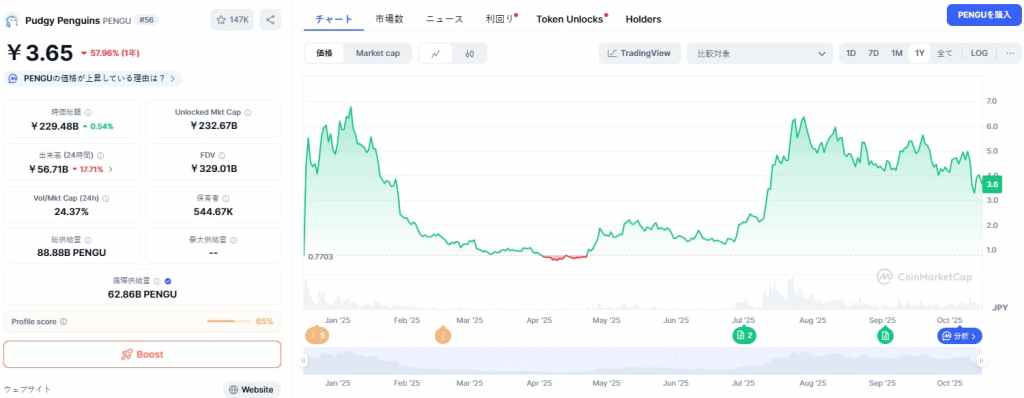The image size is (1024, 398).
Task: Click right handle of chart range slider
Action: point(980,361)
